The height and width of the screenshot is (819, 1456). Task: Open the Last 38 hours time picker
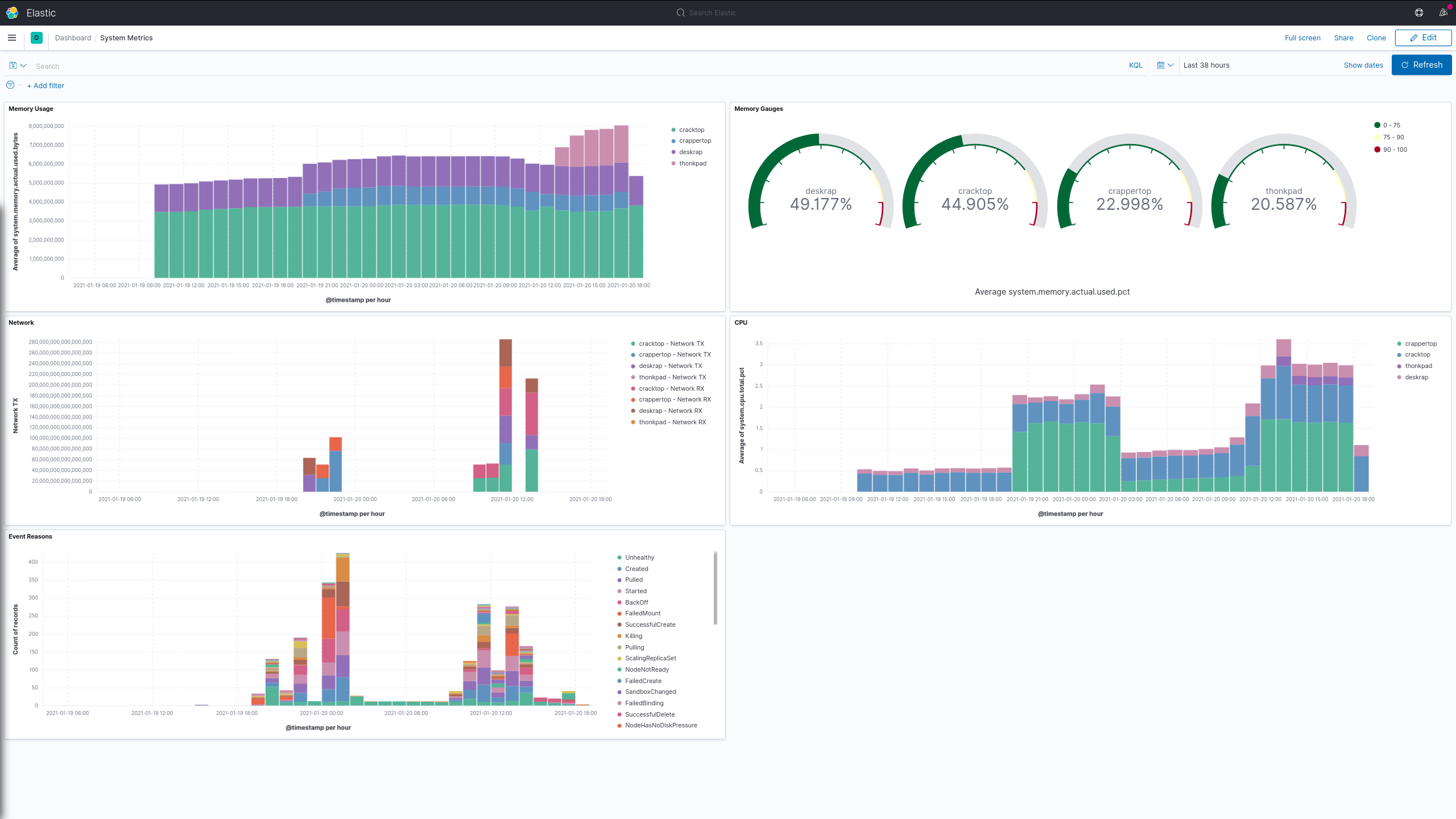click(x=1206, y=65)
